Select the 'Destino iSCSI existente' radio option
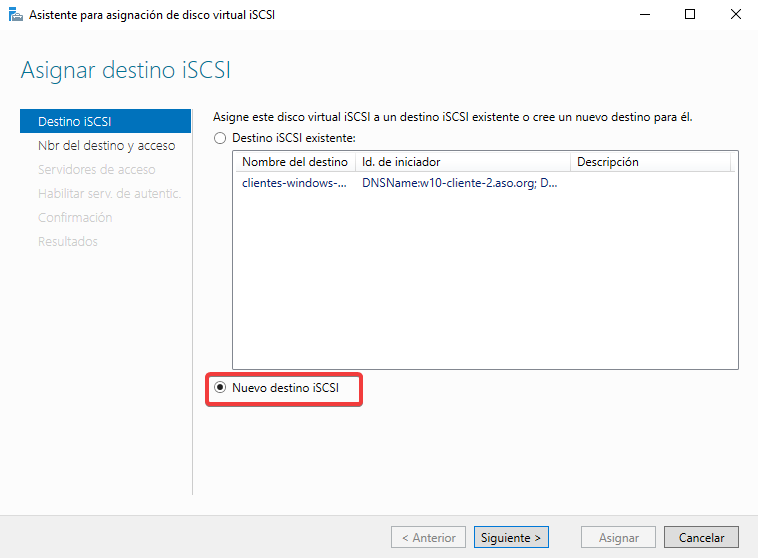This screenshot has width=758, height=558. 220,138
